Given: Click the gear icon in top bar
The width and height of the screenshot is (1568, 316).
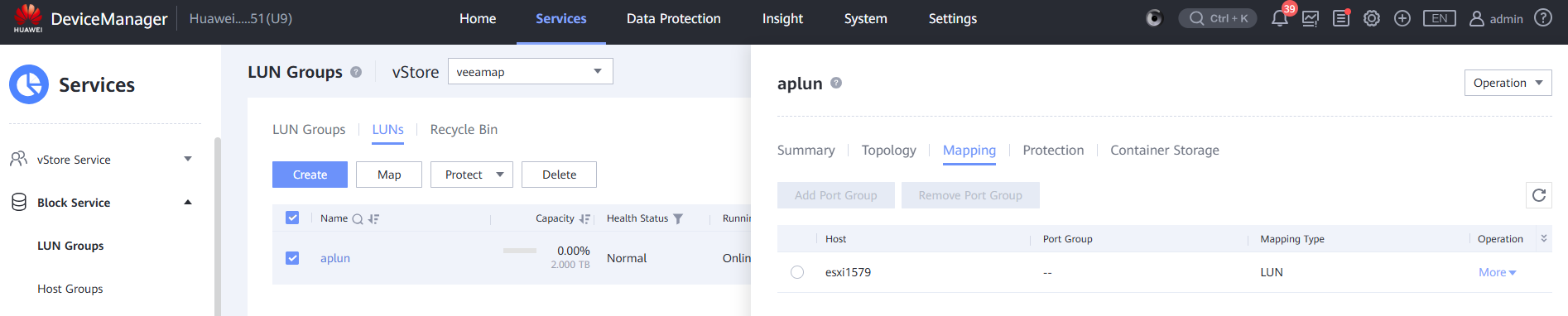Looking at the screenshot, I should (1372, 18).
